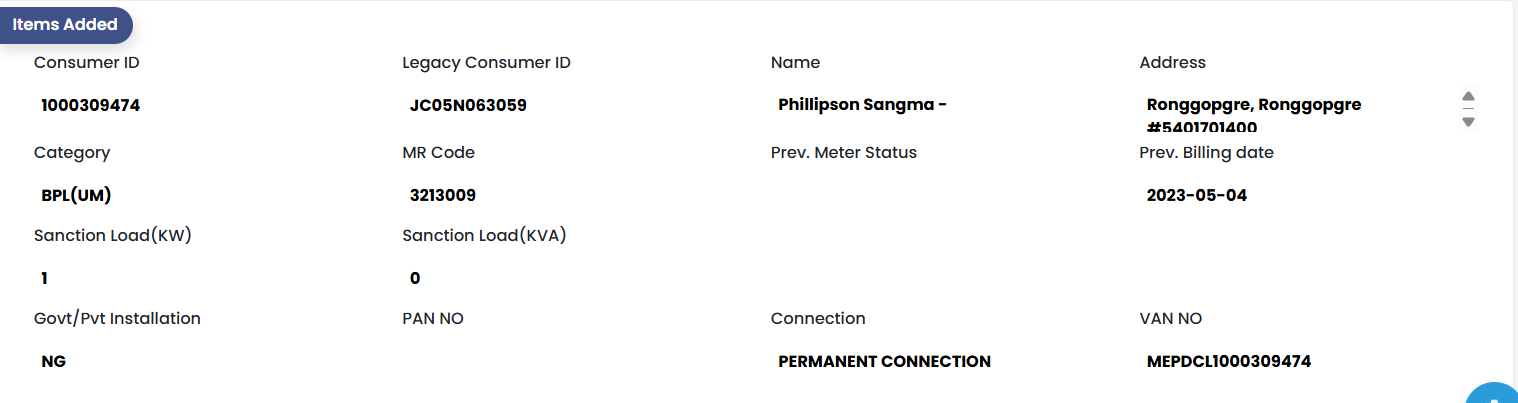Select the Govt/Pvt Installation value NG

[x=54, y=362]
